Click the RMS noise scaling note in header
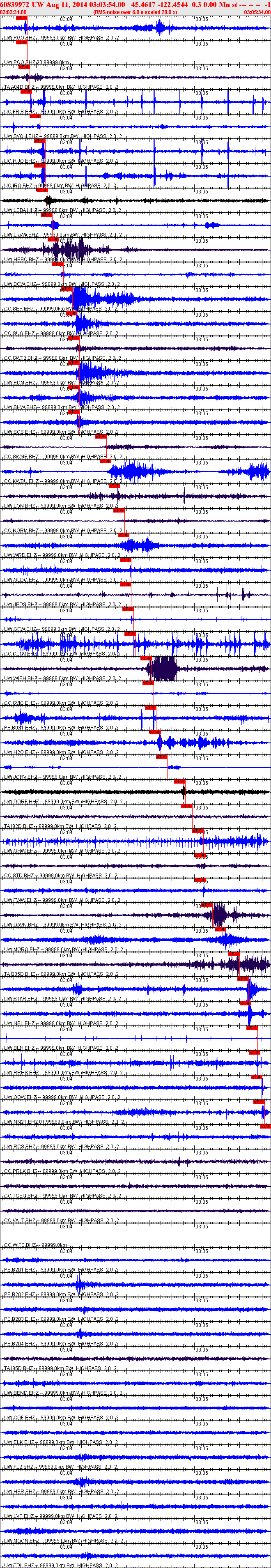 click(x=135, y=12)
